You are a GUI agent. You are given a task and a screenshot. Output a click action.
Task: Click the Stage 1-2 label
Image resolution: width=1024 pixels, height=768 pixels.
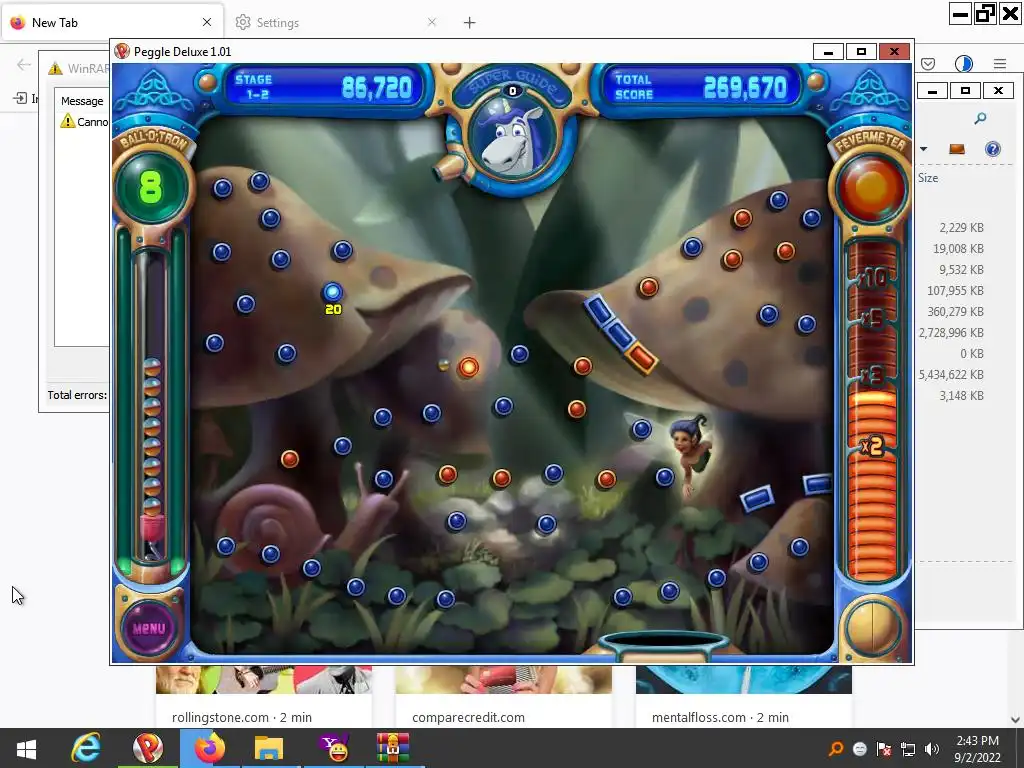(254, 87)
